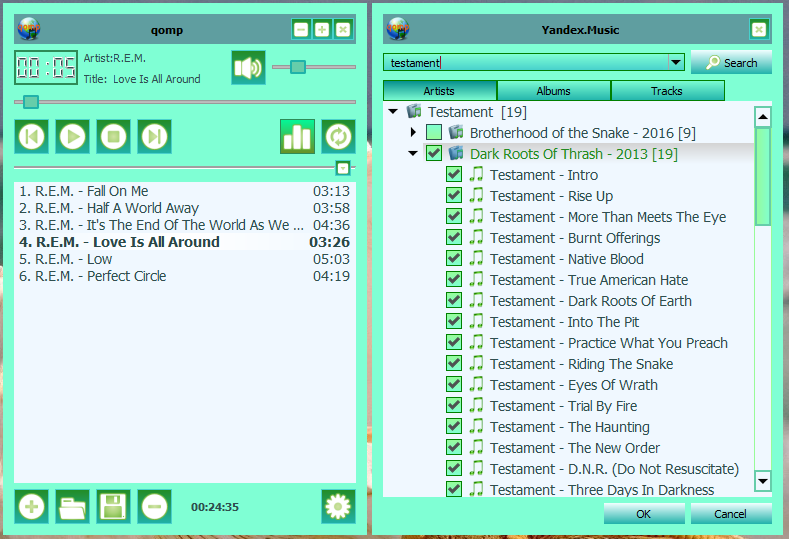This screenshot has width=789, height=539.
Task: Click the testament search input field
Action: click(x=526, y=62)
